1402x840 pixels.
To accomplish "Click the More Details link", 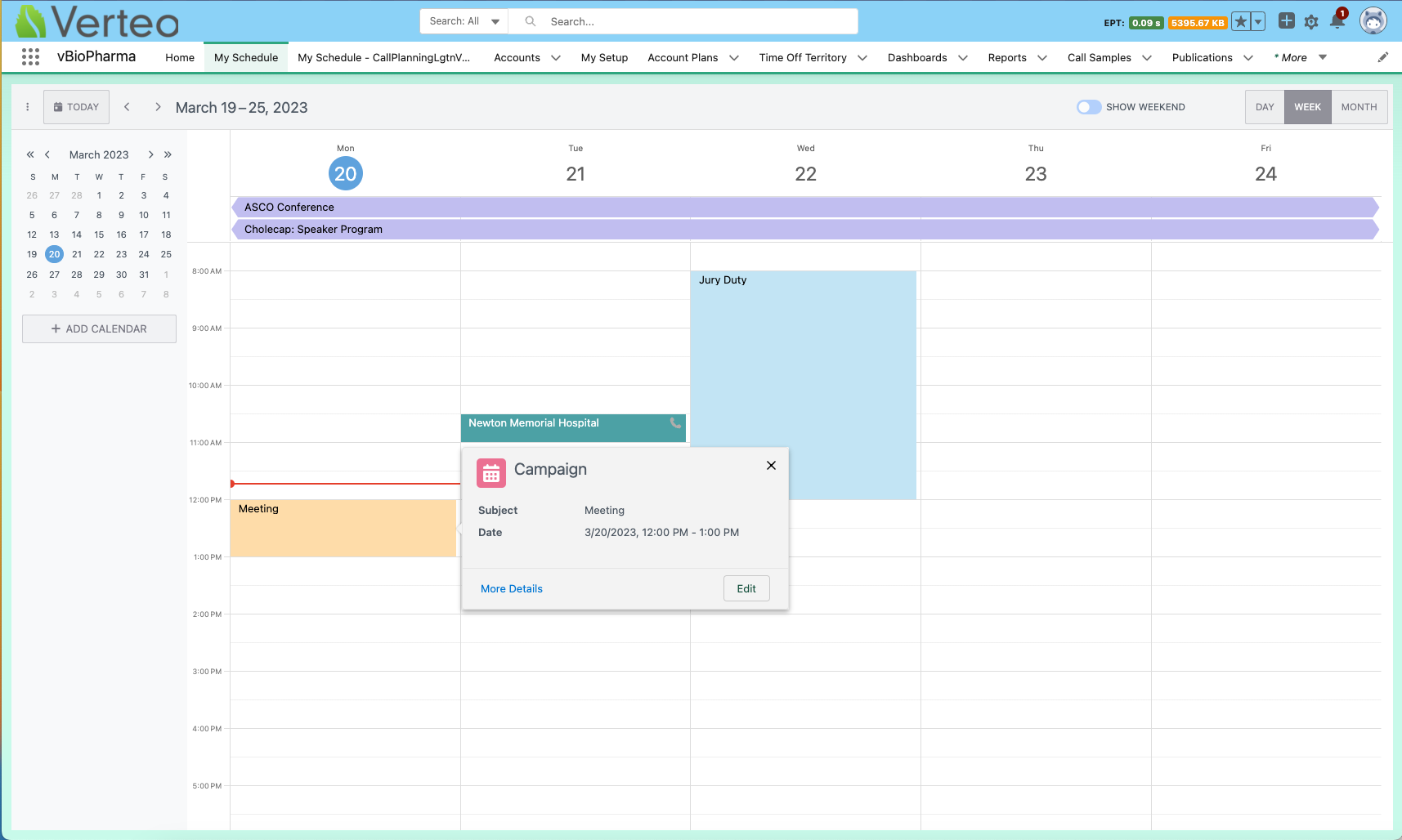I will click(511, 588).
